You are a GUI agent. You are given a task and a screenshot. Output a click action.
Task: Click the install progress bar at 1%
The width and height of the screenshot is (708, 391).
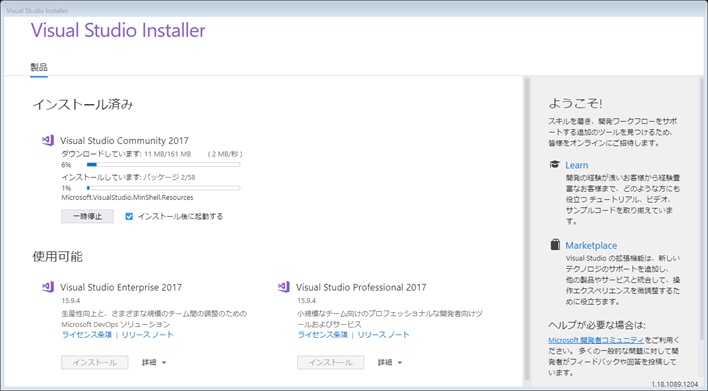pyautogui.click(x=163, y=188)
